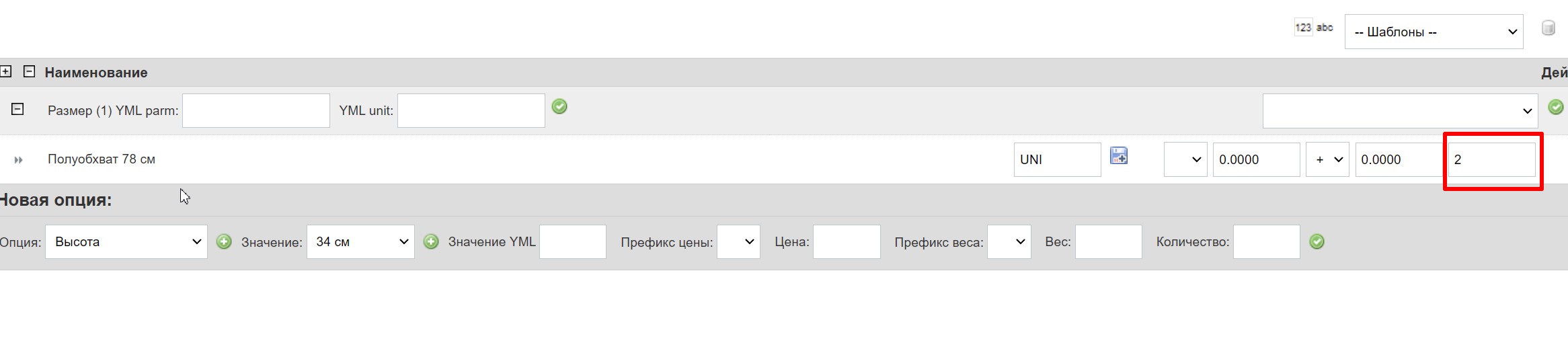Click the database cylinder icon

click(1548, 28)
